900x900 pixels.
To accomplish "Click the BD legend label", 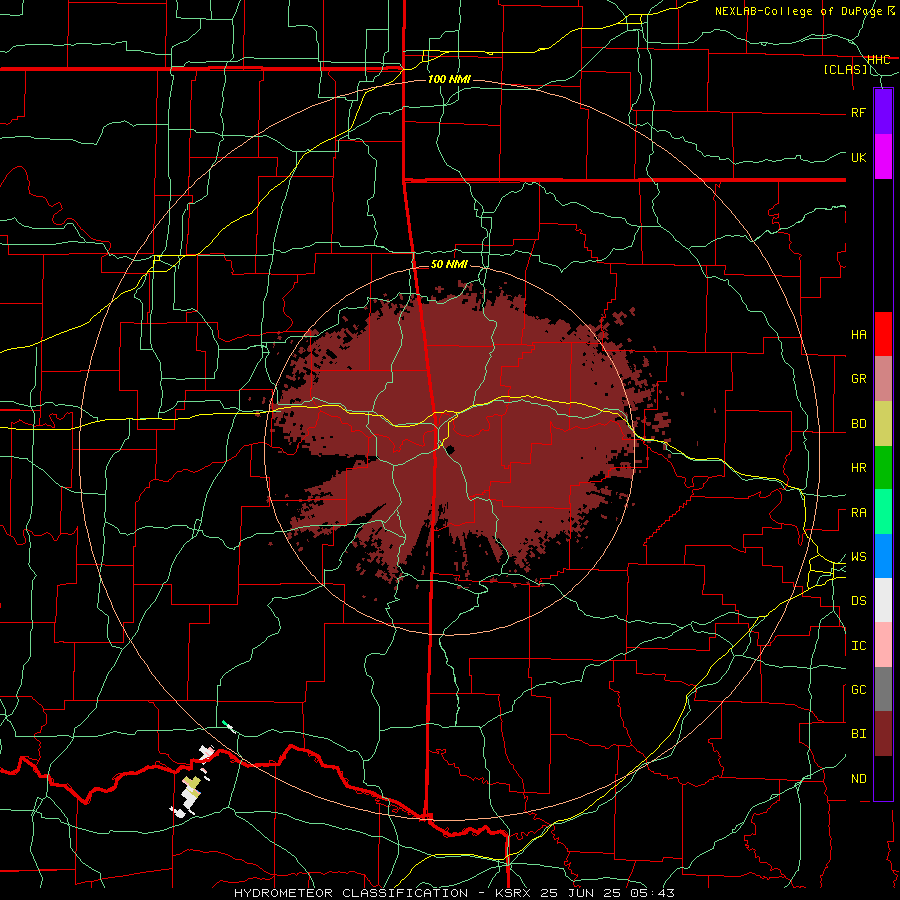I will click(858, 424).
